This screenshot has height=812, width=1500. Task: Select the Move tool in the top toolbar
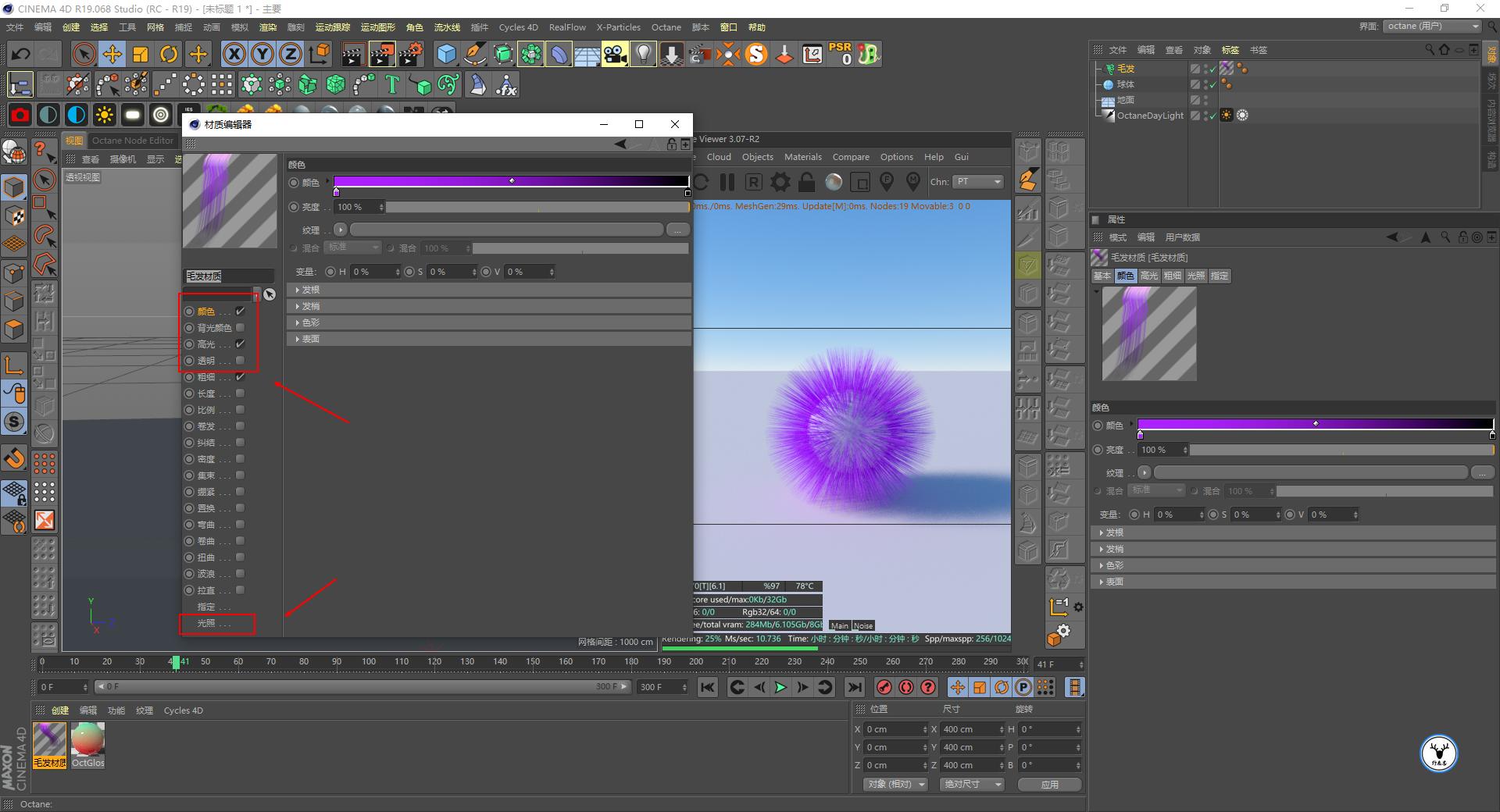112,54
